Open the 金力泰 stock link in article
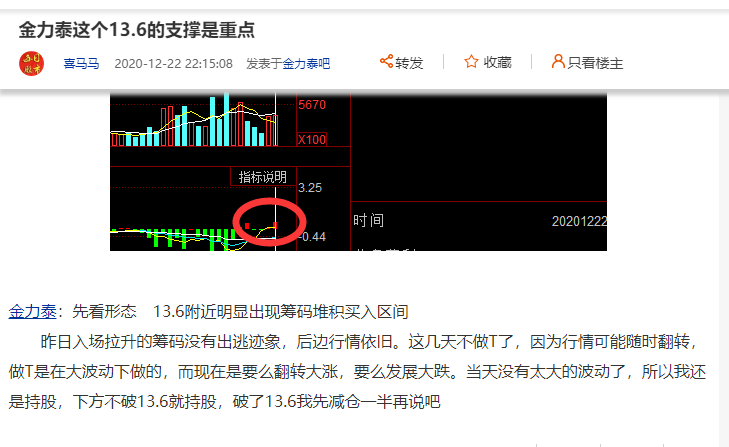The height and width of the screenshot is (447, 729). pos(33,312)
